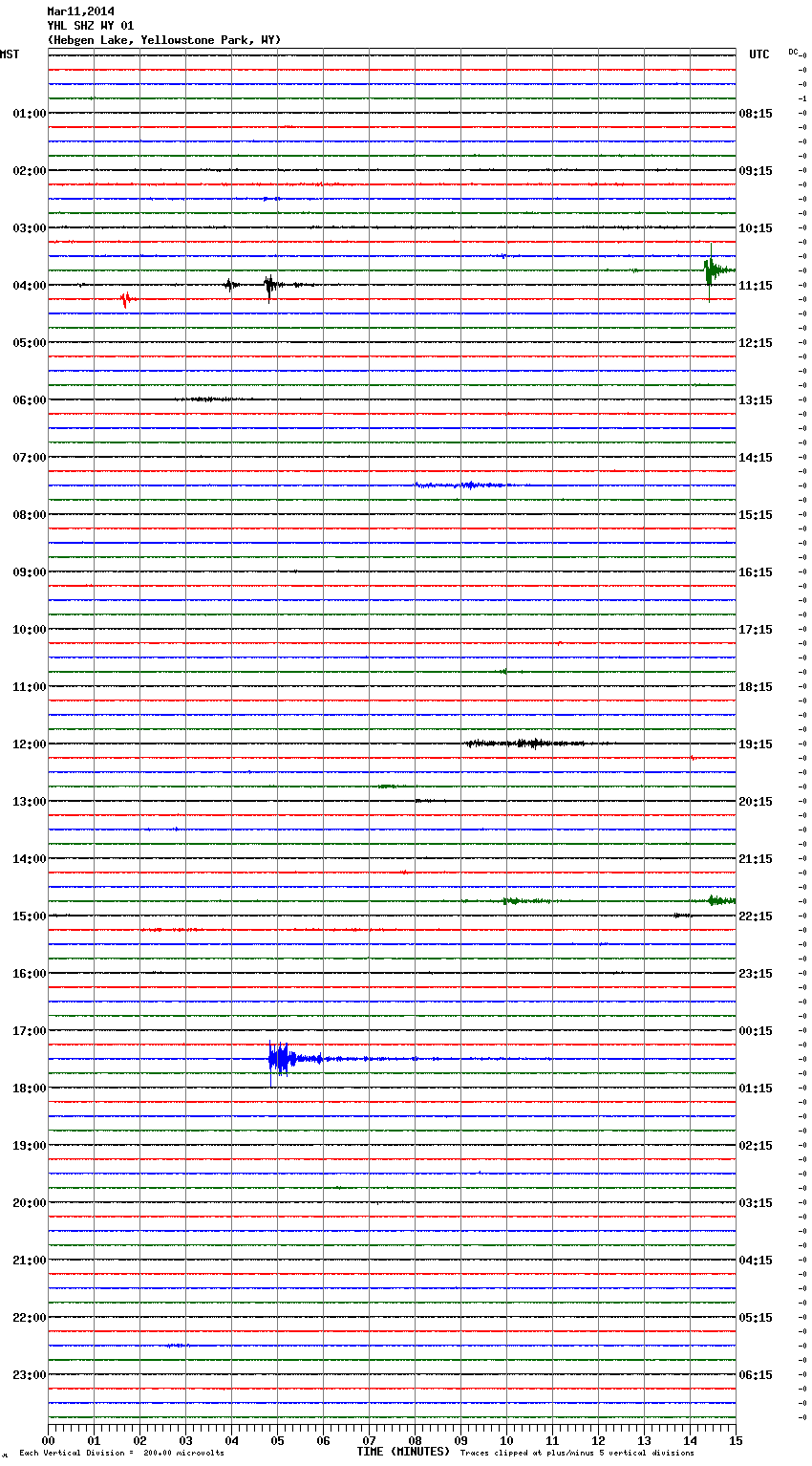Select the 08:00 MST time label
Image resolution: width=812 pixels, height=1466 pixels.
point(30,515)
